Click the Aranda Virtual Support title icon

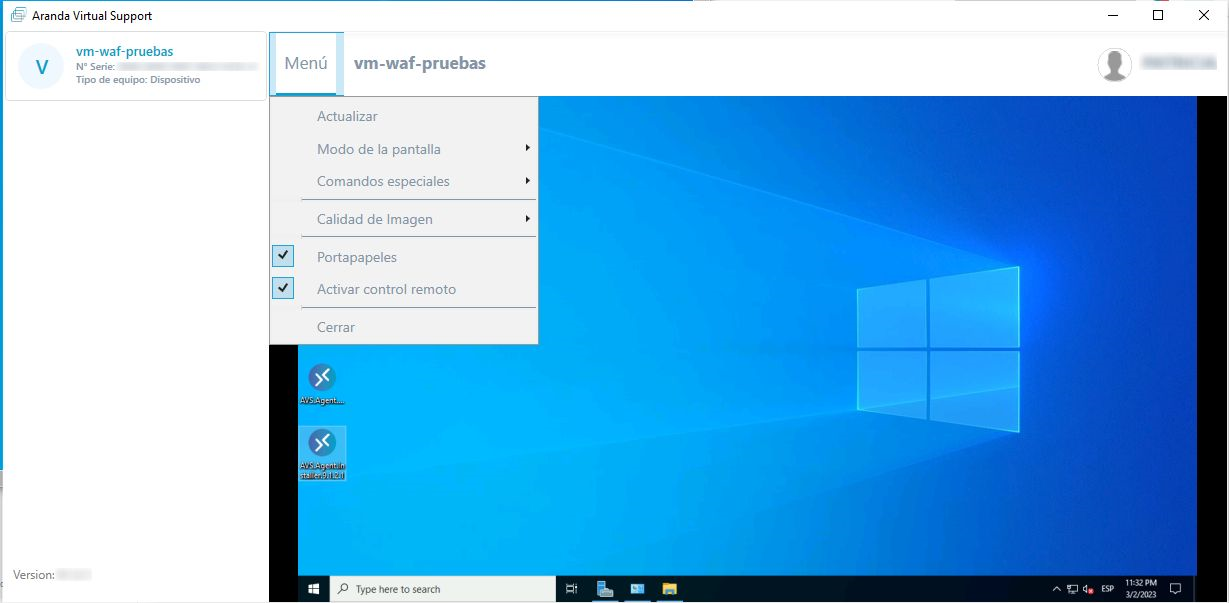(17, 15)
